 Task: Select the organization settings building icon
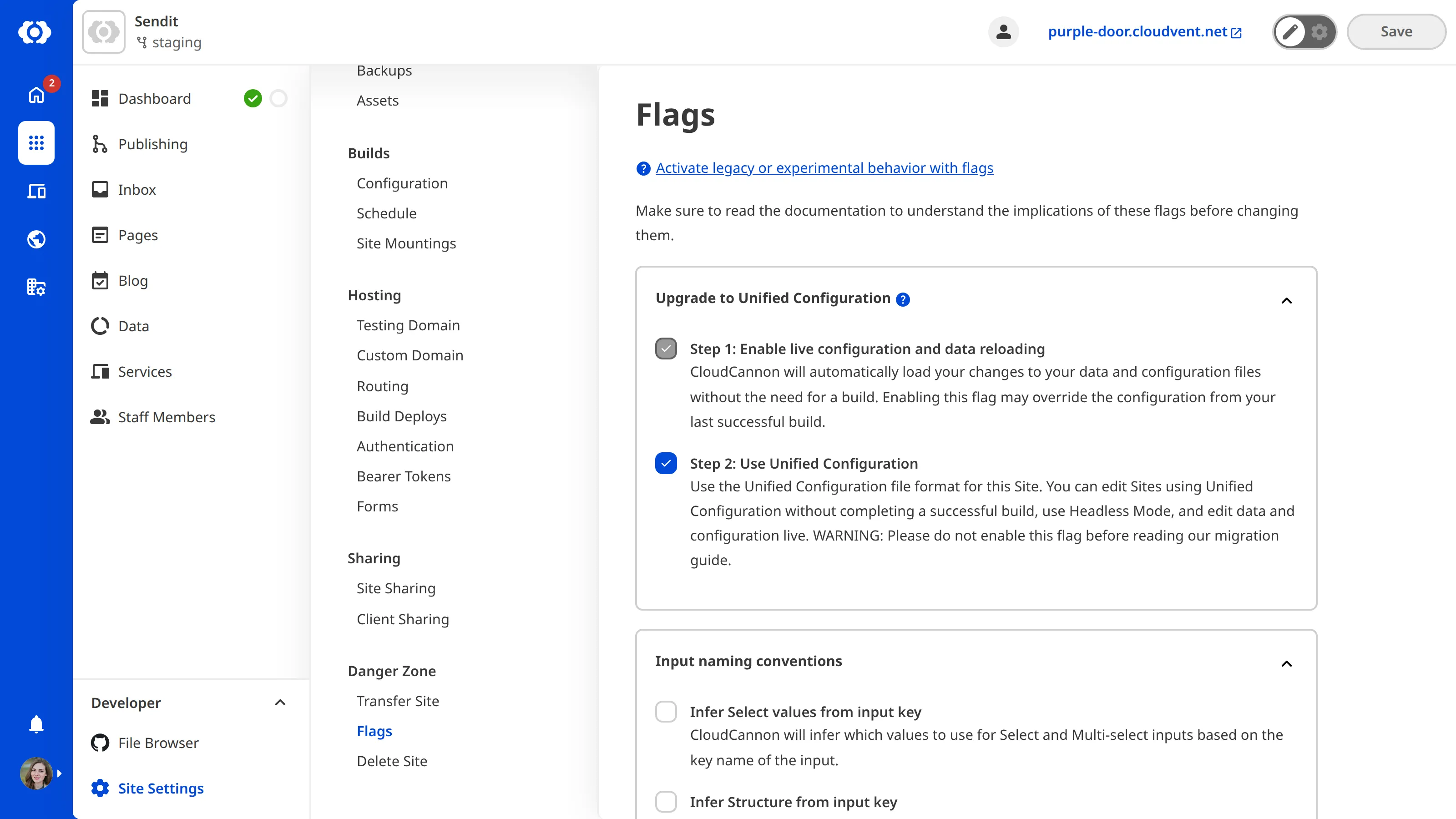coord(35,287)
